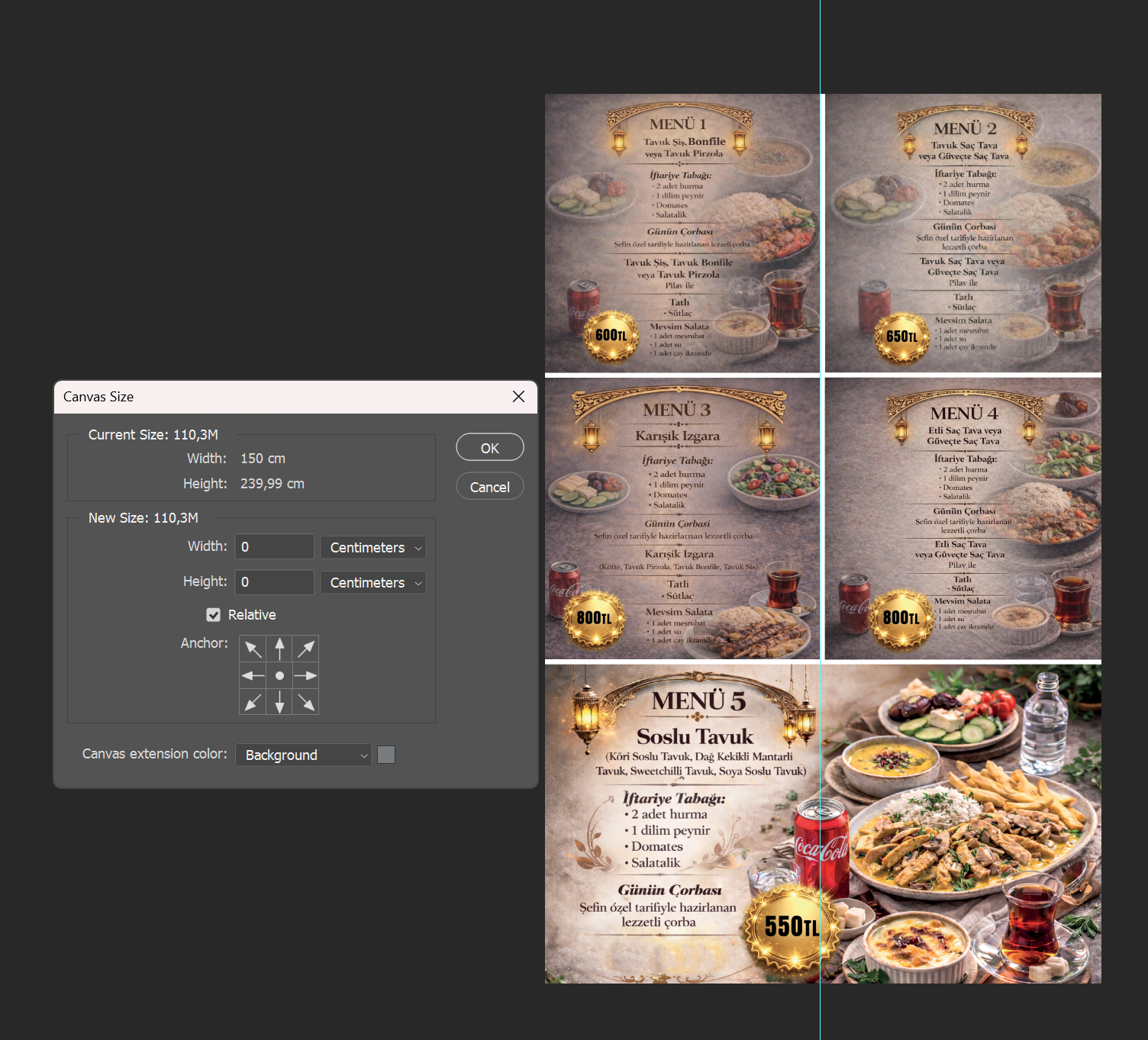Click the new Width input field
The image size is (1148, 1040).
click(274, 547)
